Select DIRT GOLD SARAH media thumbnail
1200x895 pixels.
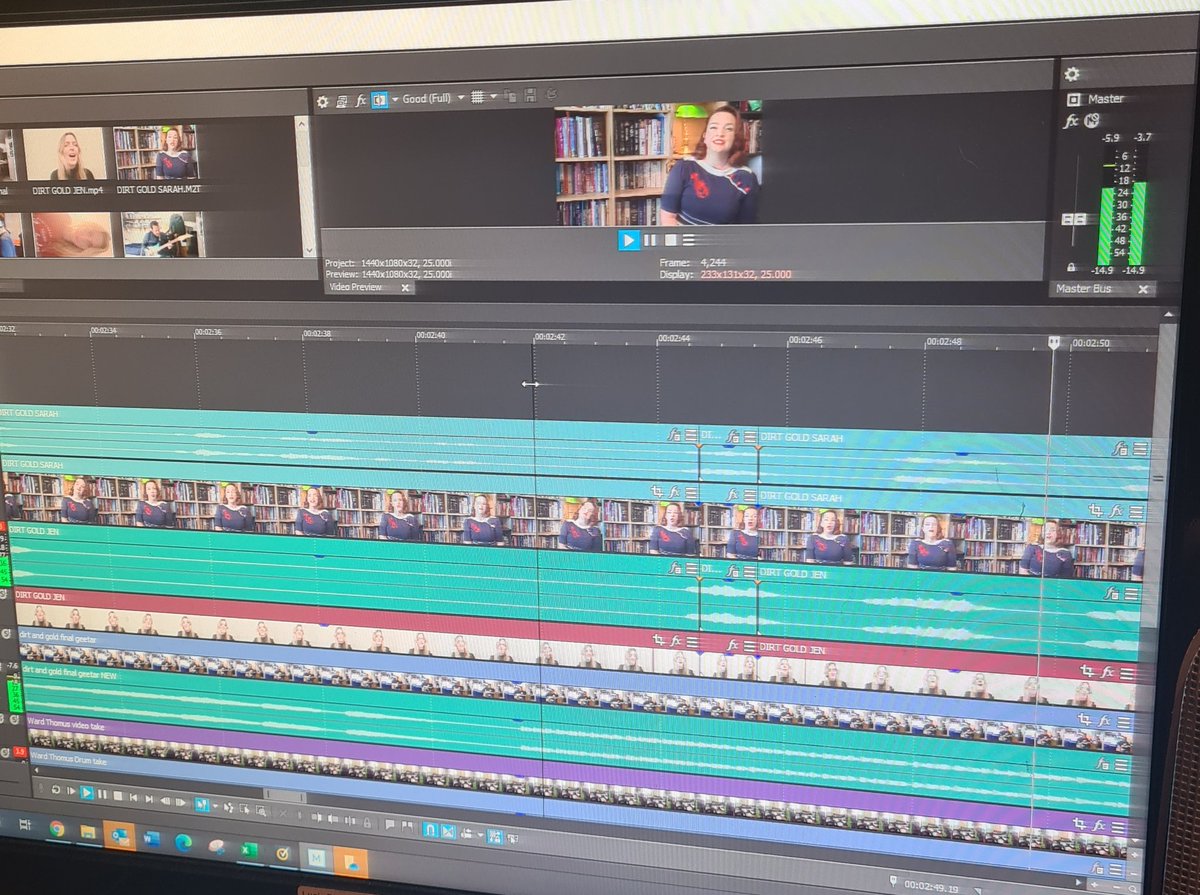[x=155, y=153]
